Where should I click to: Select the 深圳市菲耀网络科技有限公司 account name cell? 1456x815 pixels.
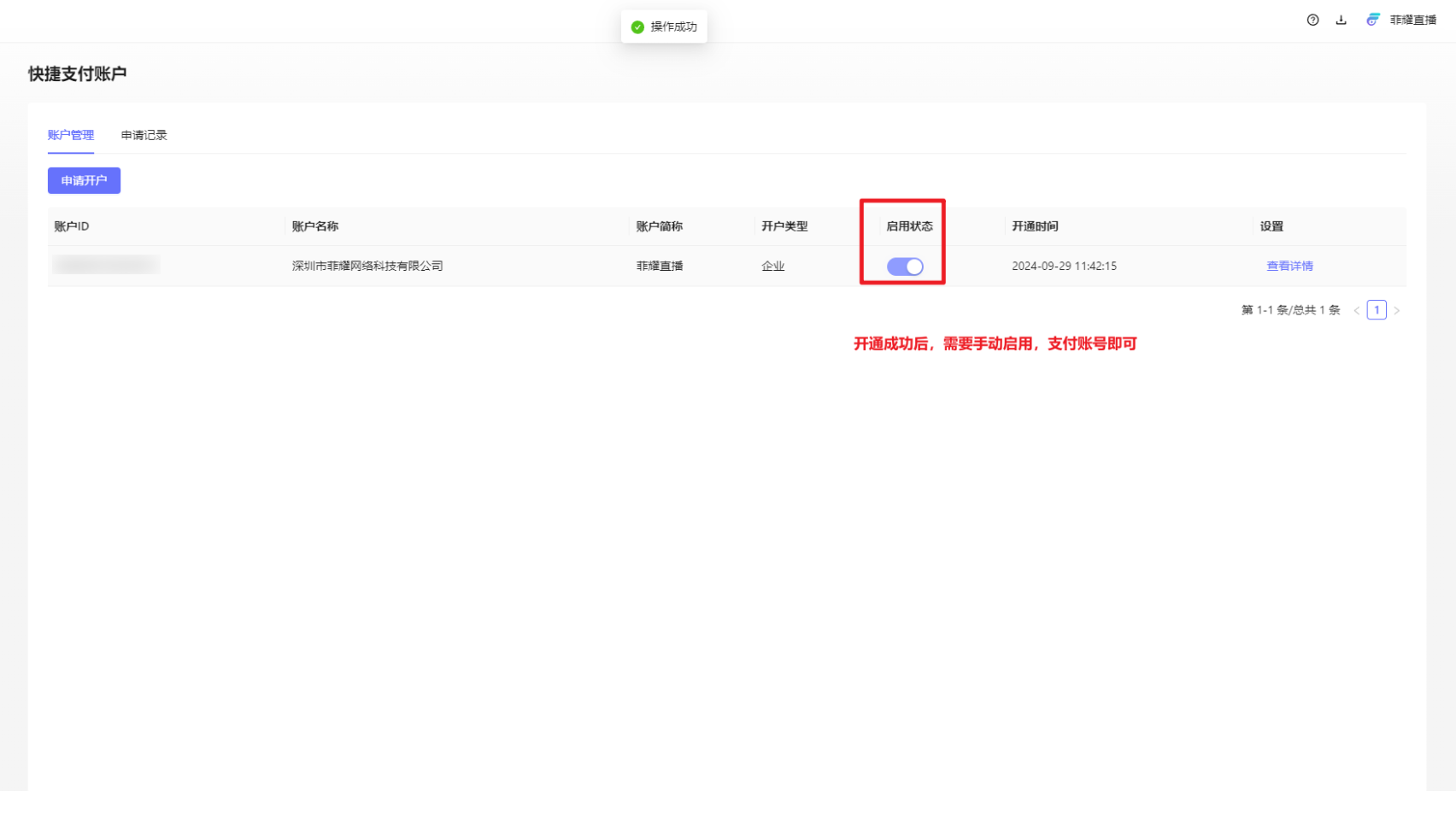click(x=367, y=266)
